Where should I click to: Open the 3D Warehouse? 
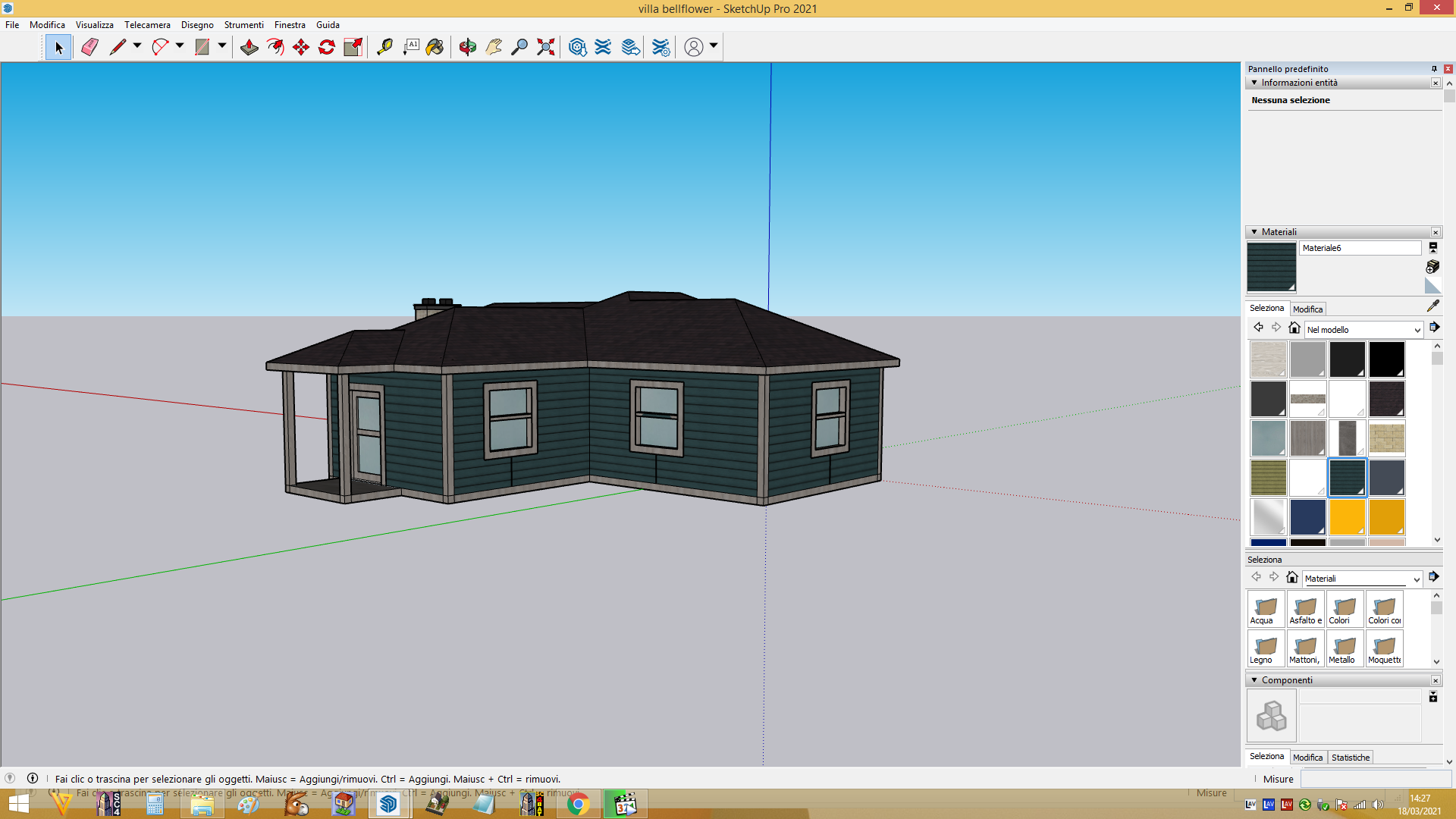(577, 47)
